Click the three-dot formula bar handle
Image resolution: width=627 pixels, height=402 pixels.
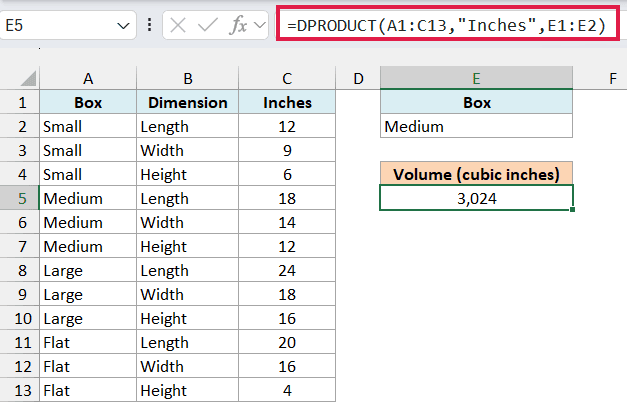tap(150, 25)
